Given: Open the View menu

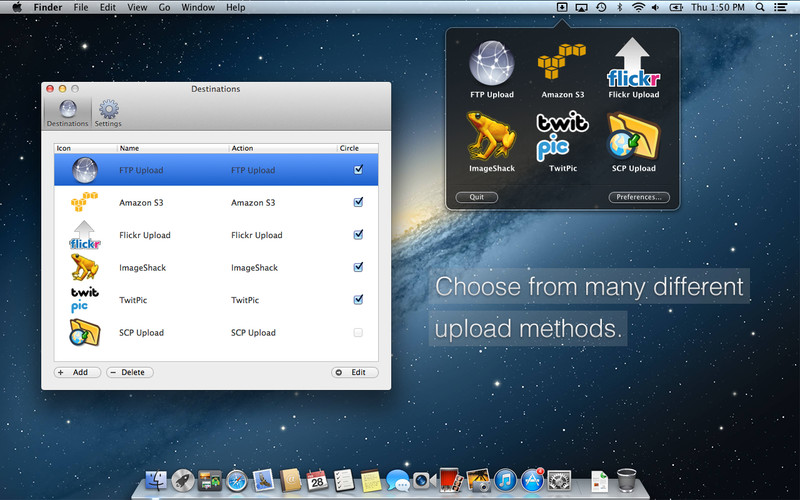Looking at the screenshot, I should pyautogui.click(x=137, y=7).
